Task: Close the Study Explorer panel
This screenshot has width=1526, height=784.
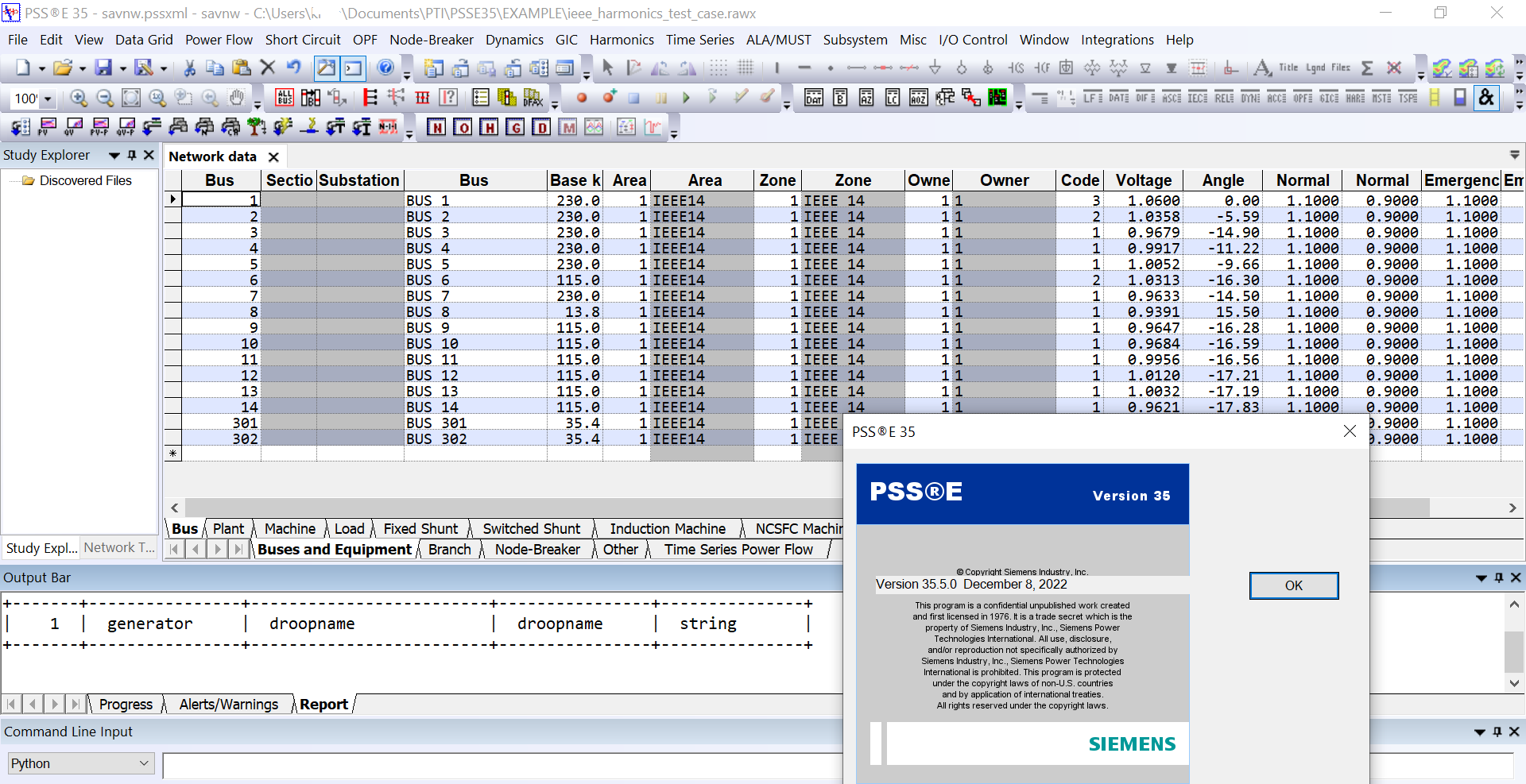Action: point(149,155)
